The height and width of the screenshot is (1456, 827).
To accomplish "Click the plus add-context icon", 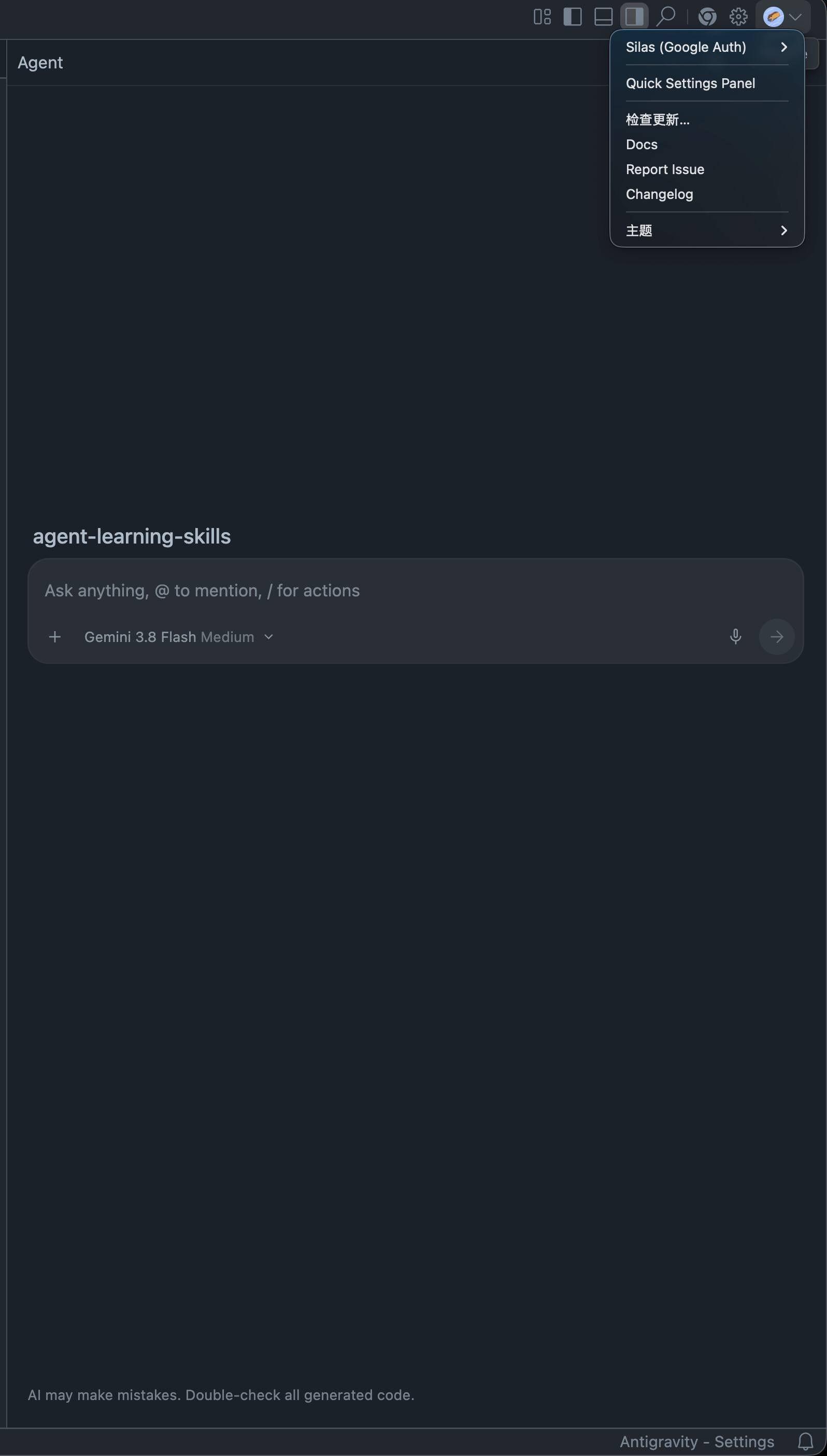I will (54, 637).
